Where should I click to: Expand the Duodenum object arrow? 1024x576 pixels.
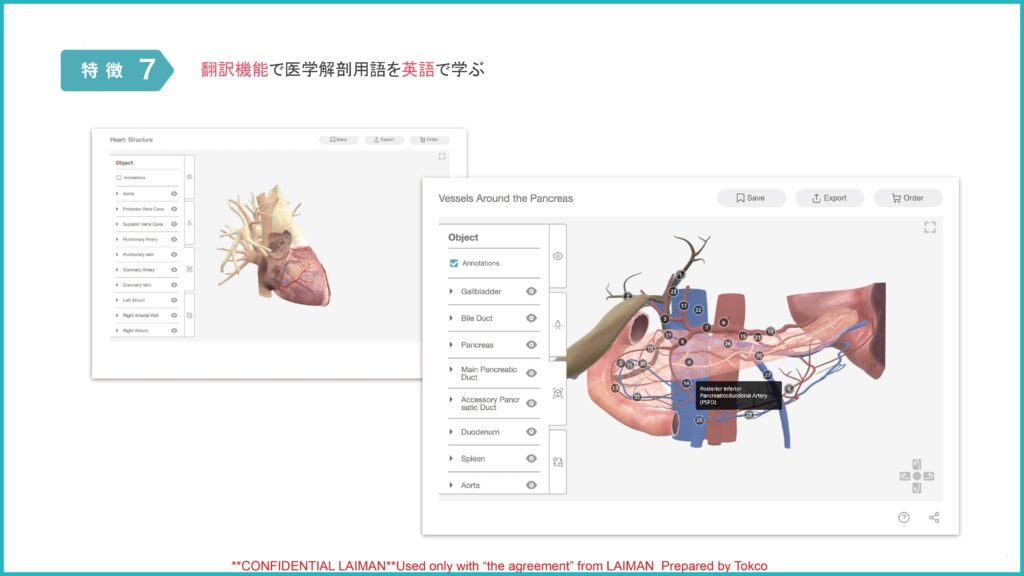pos(451,432)
